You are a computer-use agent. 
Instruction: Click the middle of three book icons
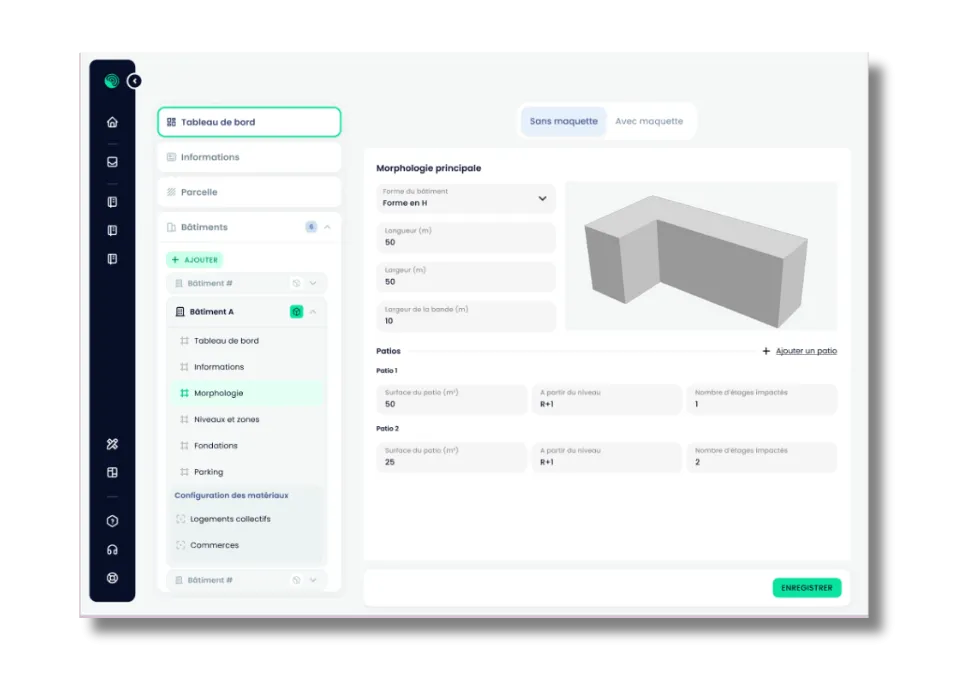(112, 231)
